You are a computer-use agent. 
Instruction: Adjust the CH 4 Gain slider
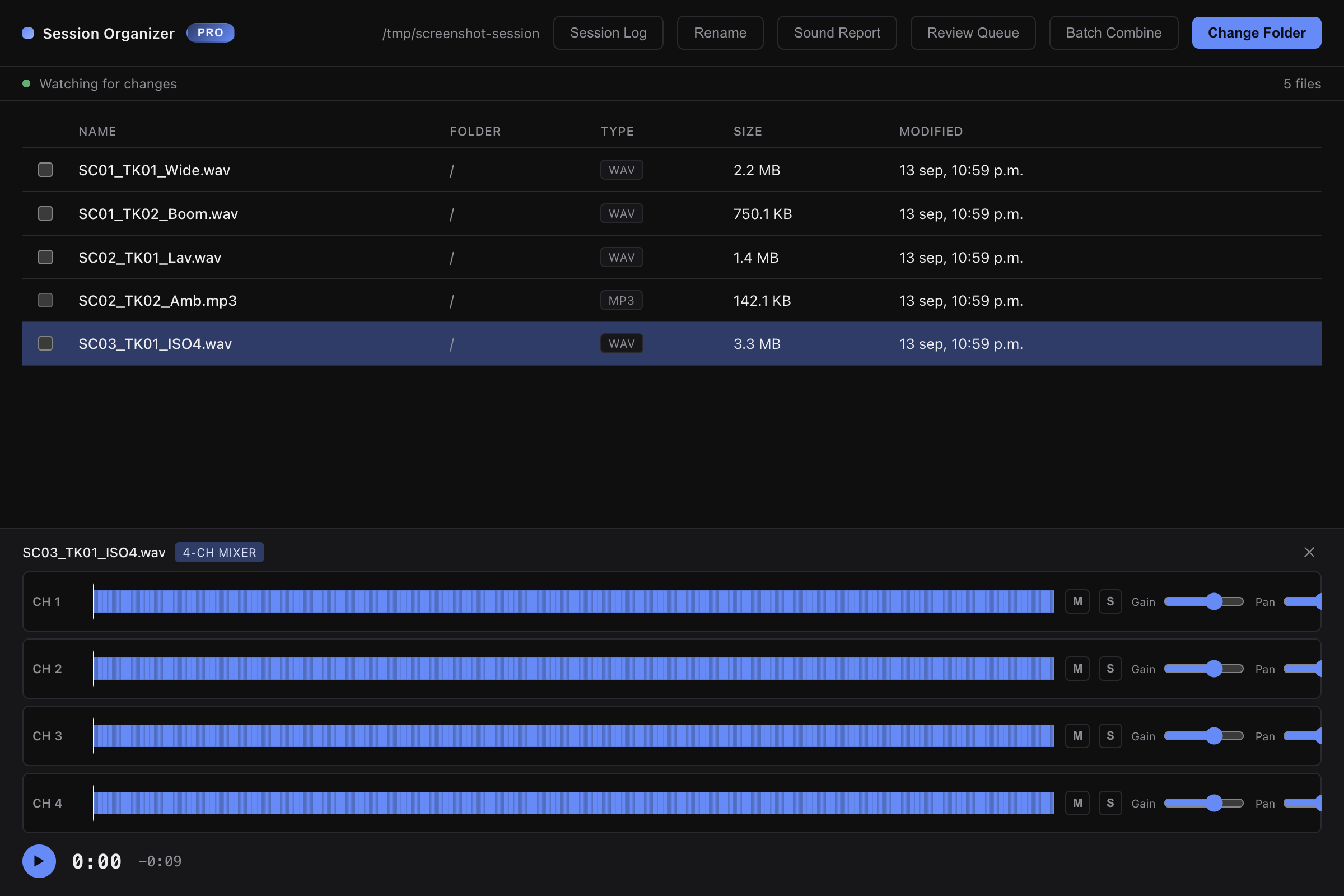pos(1203,804)
